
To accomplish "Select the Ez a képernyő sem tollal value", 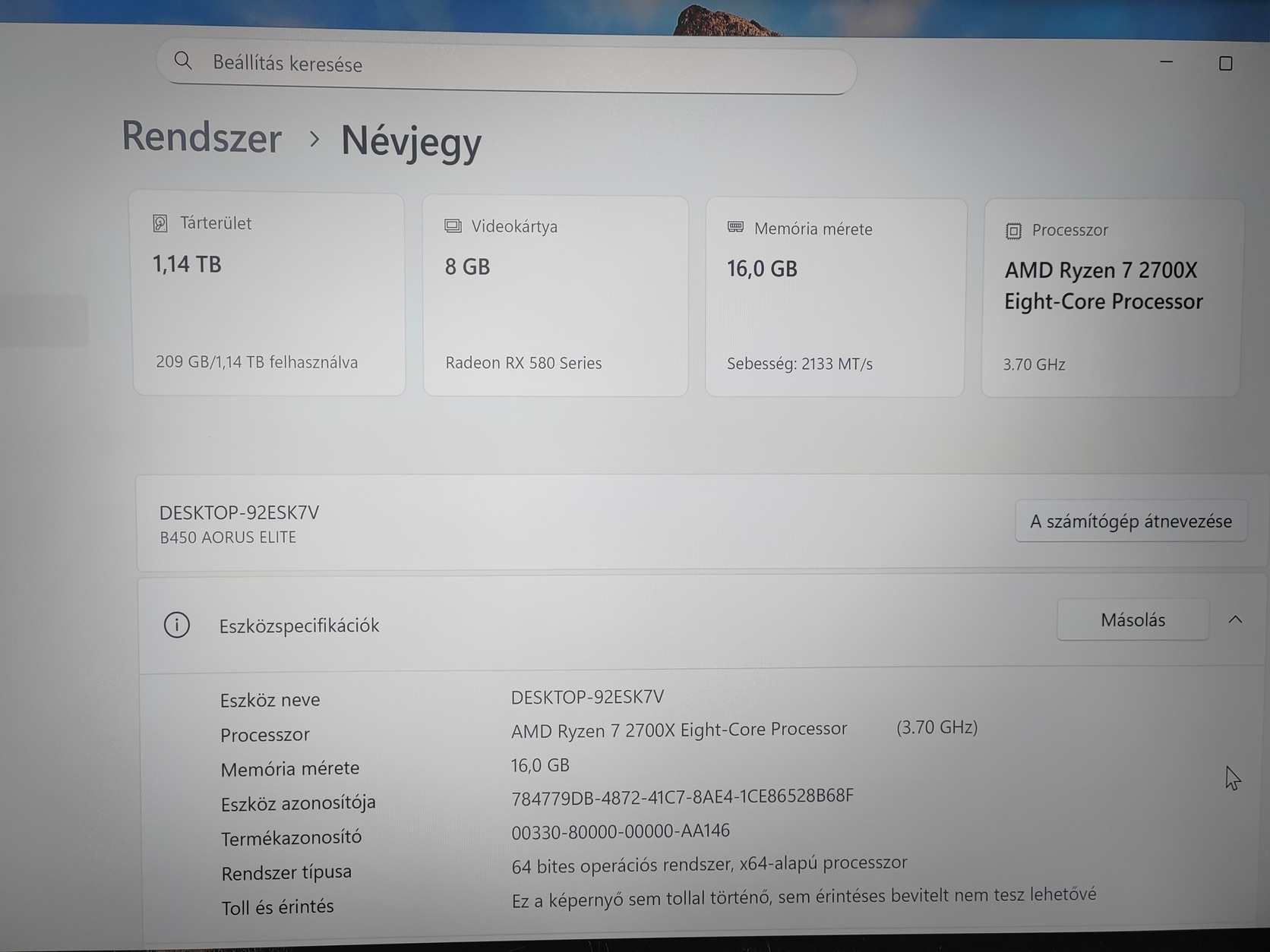I will pos(804,897).
